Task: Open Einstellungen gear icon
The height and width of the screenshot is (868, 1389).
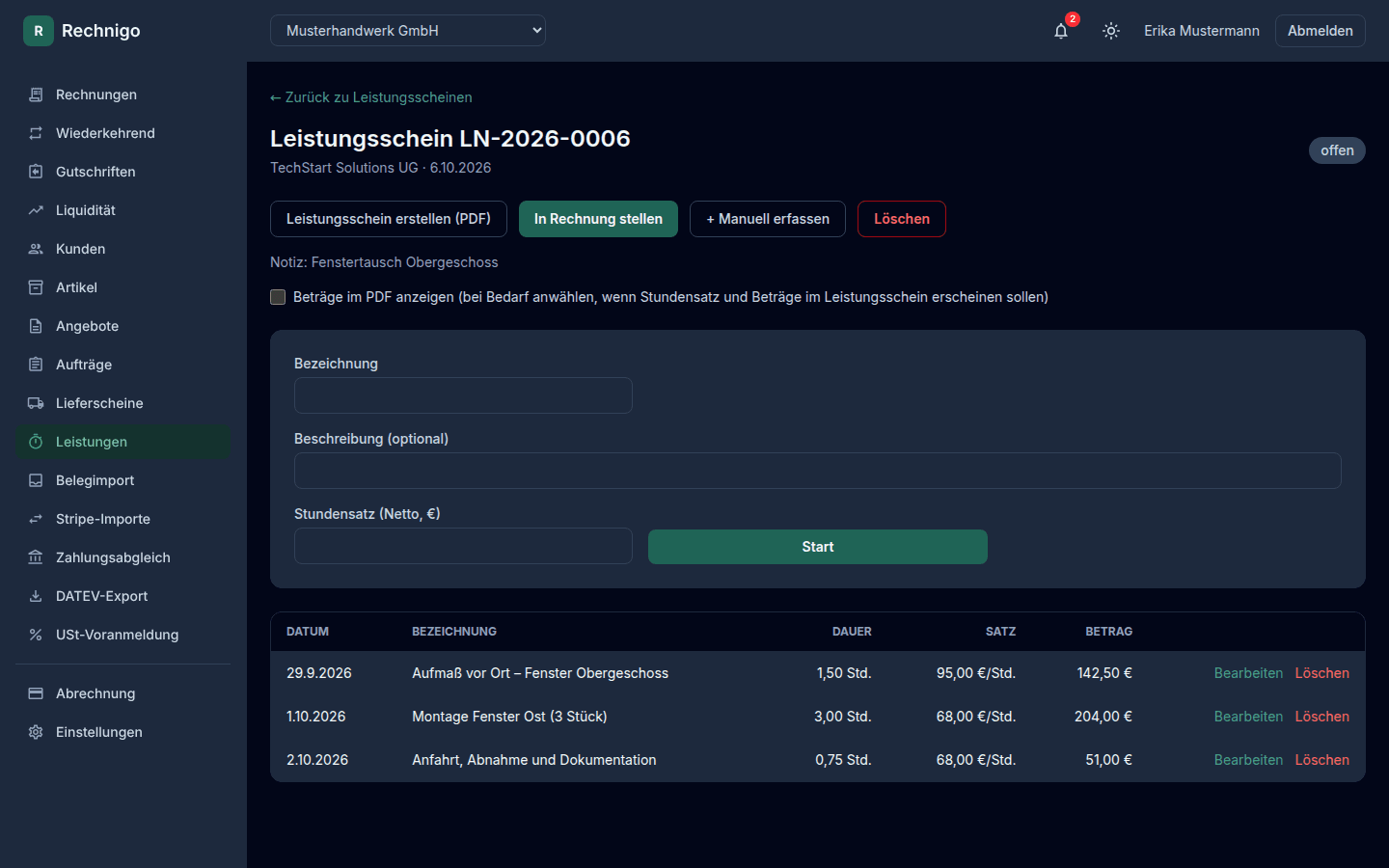Action: click(x=36, y=732)
